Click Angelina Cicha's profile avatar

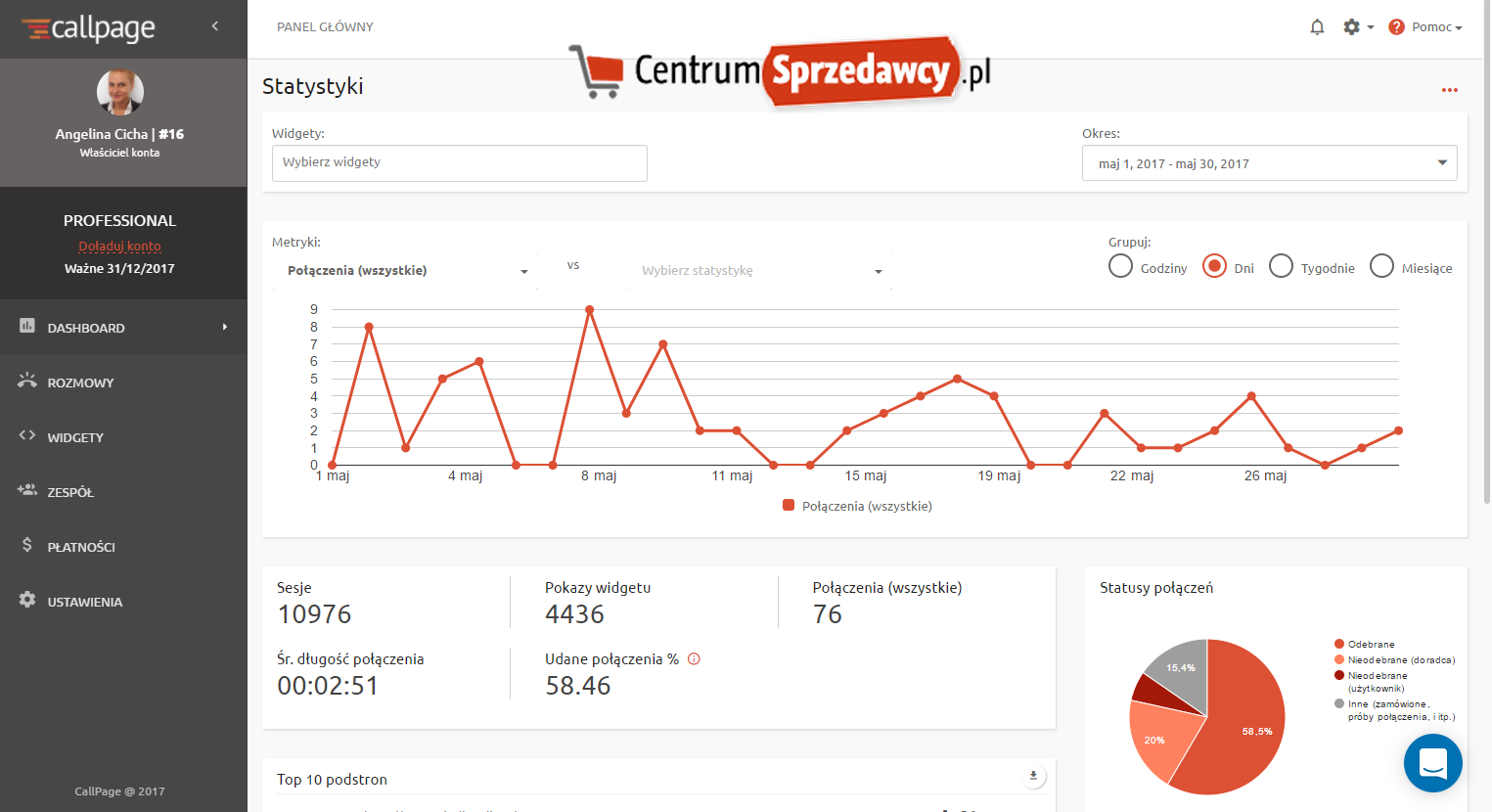(x=120, y=93)
